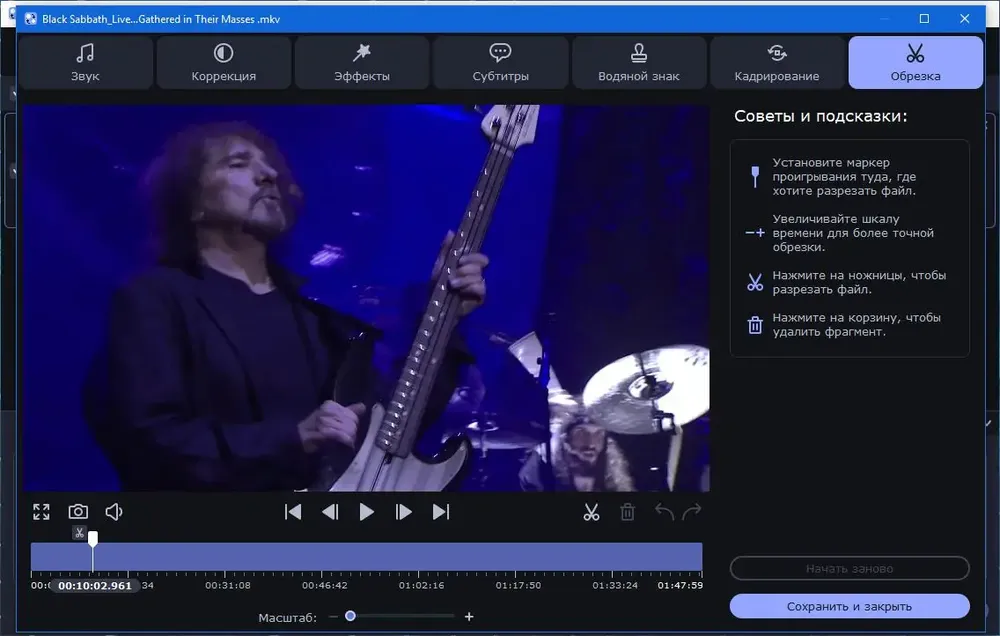
Task: Delete the fragment with the trash icon
Action: (x=628, y=512)
